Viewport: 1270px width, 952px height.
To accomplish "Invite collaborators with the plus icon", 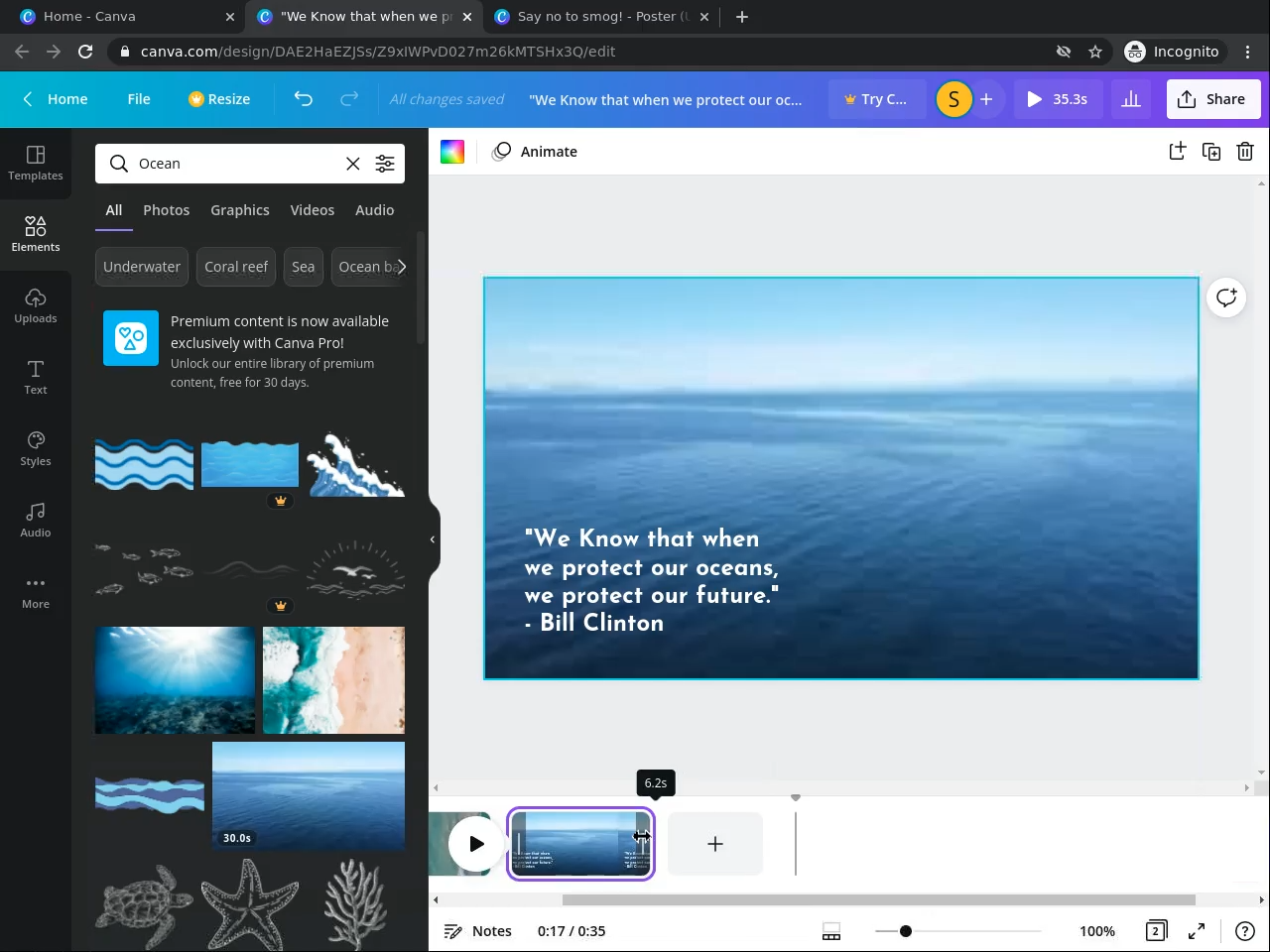I will click(986, 99).
